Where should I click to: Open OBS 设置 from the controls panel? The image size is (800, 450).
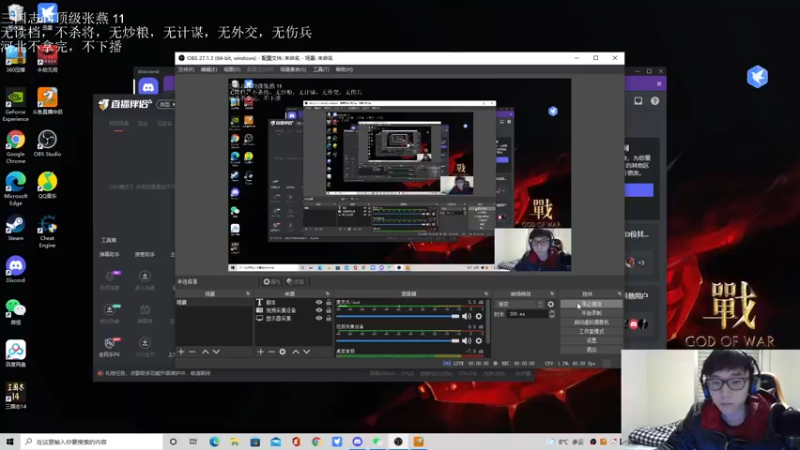[x=591, y=340]
